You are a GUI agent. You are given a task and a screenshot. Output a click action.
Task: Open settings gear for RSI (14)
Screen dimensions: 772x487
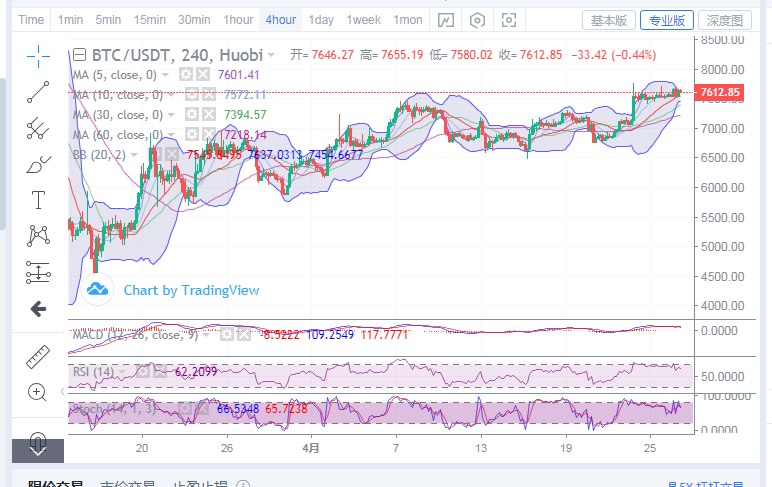point(143,371)
